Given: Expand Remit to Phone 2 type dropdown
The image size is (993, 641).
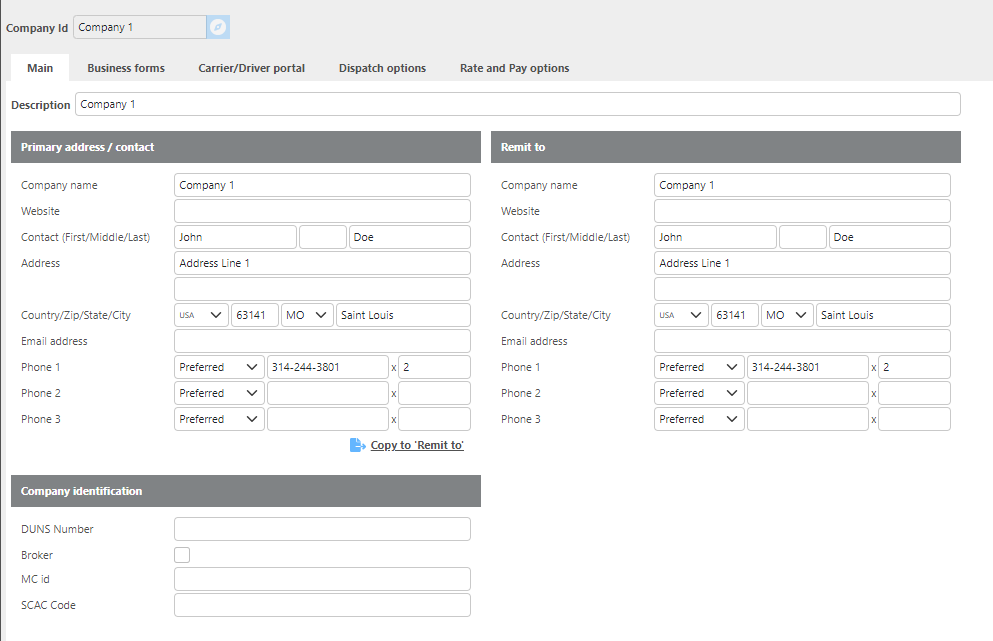Looking at the screenshot, I should pos(699,393).
